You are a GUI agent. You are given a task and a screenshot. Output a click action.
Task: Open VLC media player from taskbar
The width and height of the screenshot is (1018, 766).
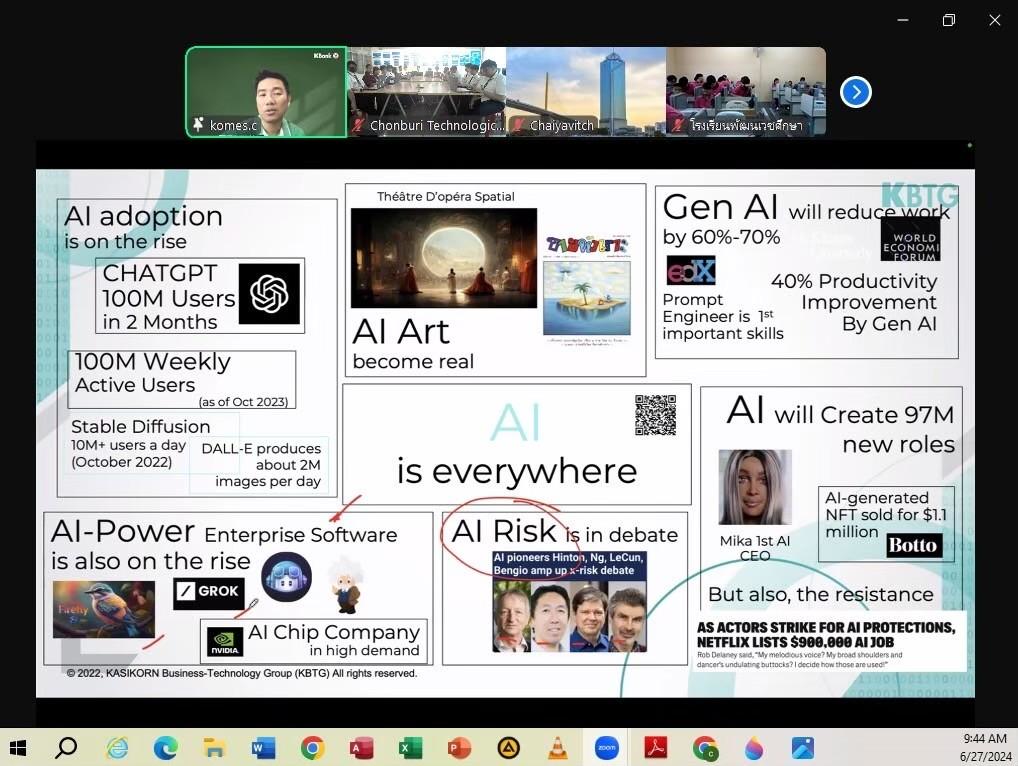click(557, 747)
